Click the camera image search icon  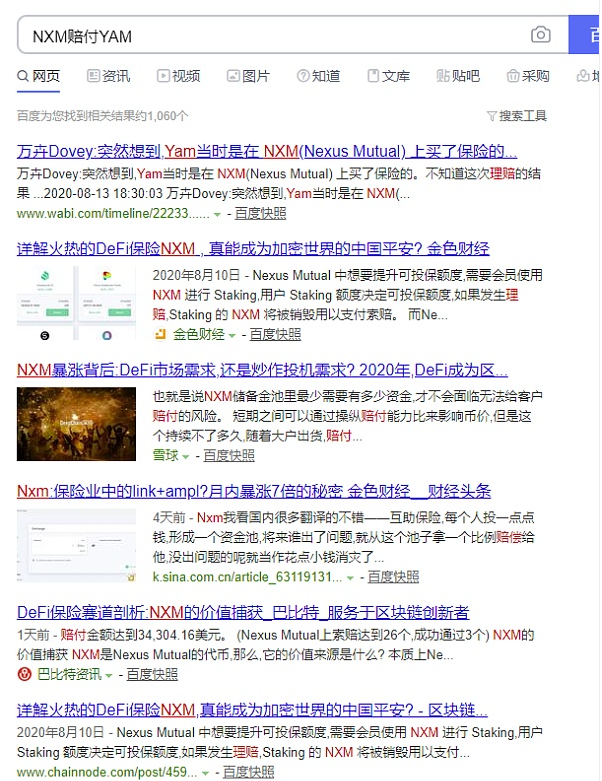pos(540,35)
